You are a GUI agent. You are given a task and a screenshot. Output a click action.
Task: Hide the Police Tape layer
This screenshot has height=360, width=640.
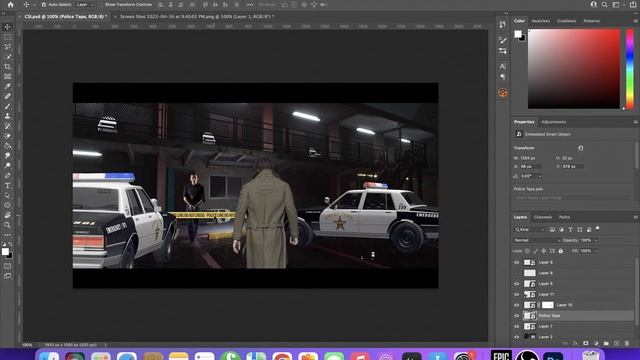516,316
